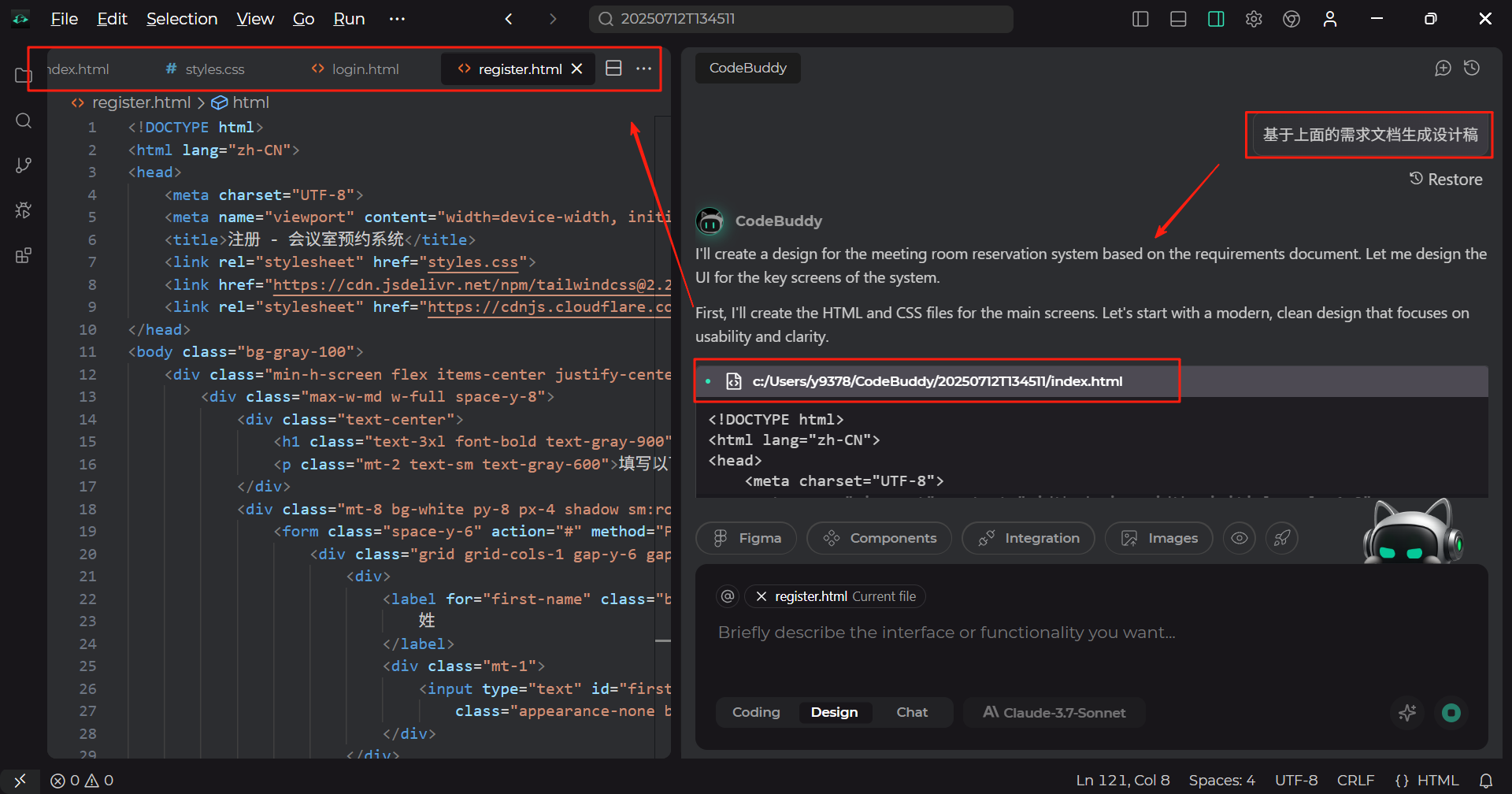Viewport: 1512px width, 794px height.
Task: Open the Go menu
Action: 303,19
